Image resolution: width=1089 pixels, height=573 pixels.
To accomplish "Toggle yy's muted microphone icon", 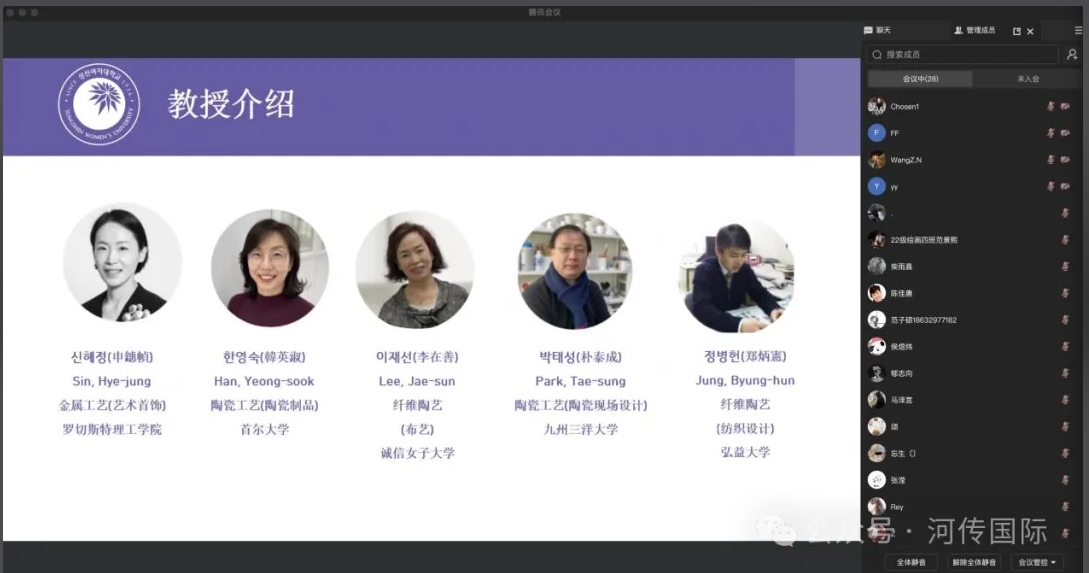I will 1051,186.
